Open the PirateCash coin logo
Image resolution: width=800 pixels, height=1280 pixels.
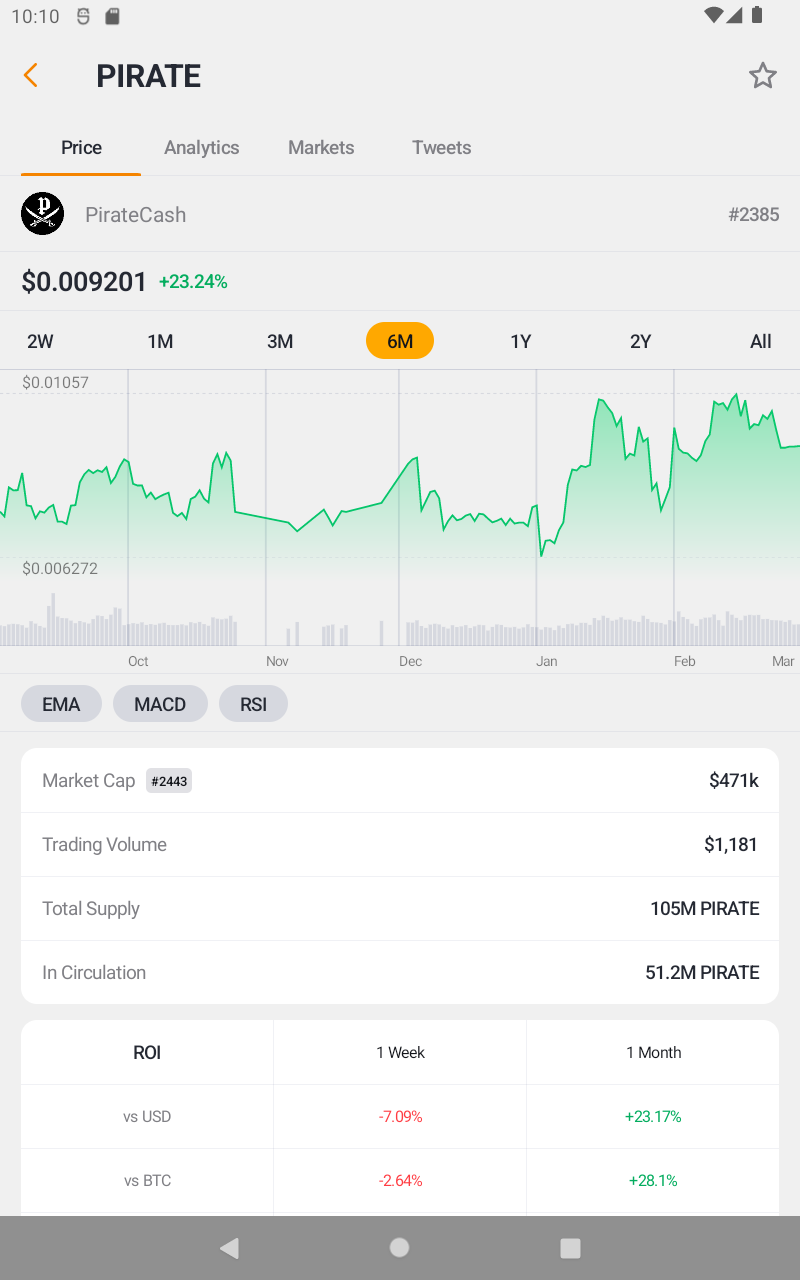42,213
